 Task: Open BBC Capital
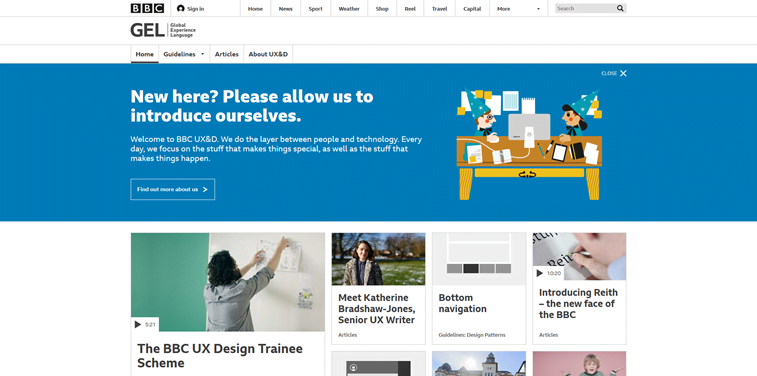pos(472,9)
